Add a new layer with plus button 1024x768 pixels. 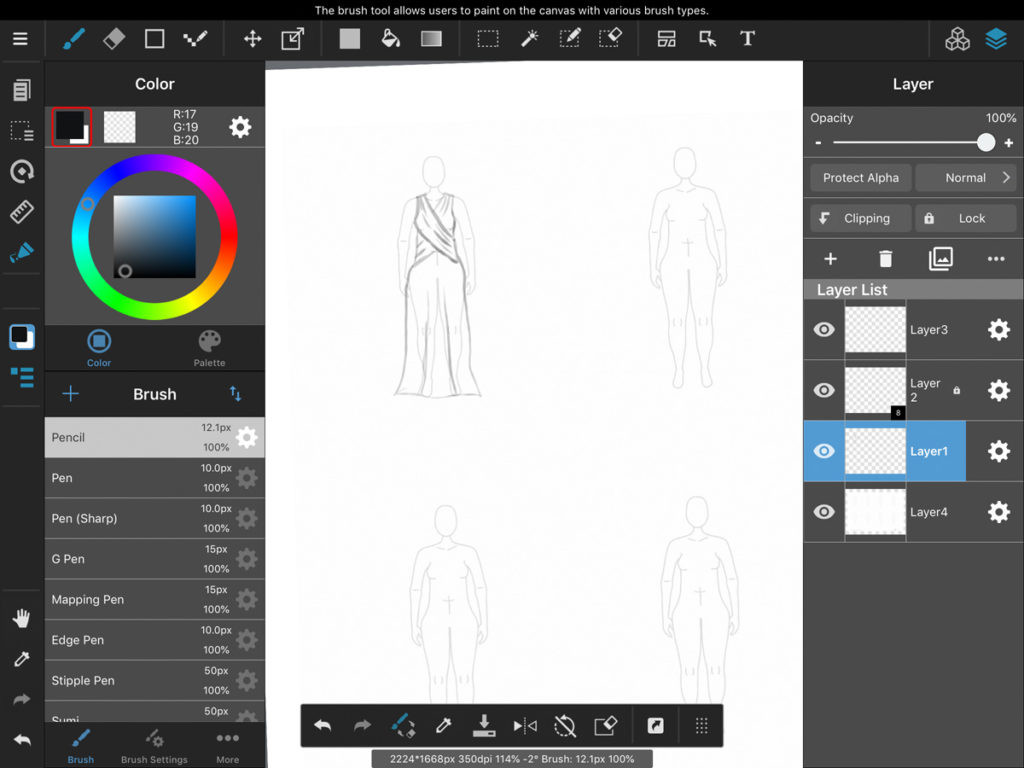pyautogui.click(x=830, y=259)
